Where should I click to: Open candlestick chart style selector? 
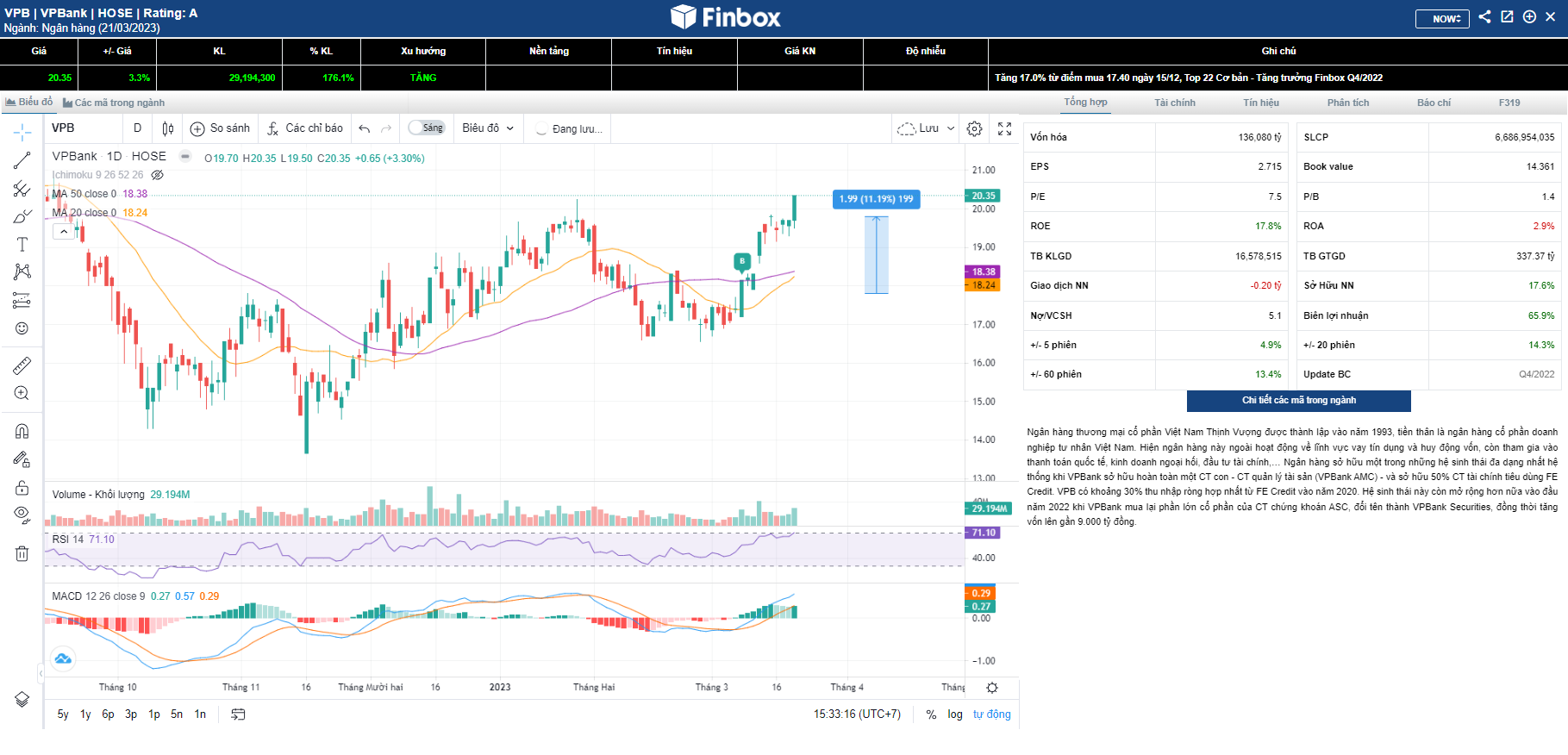[168, 128]
